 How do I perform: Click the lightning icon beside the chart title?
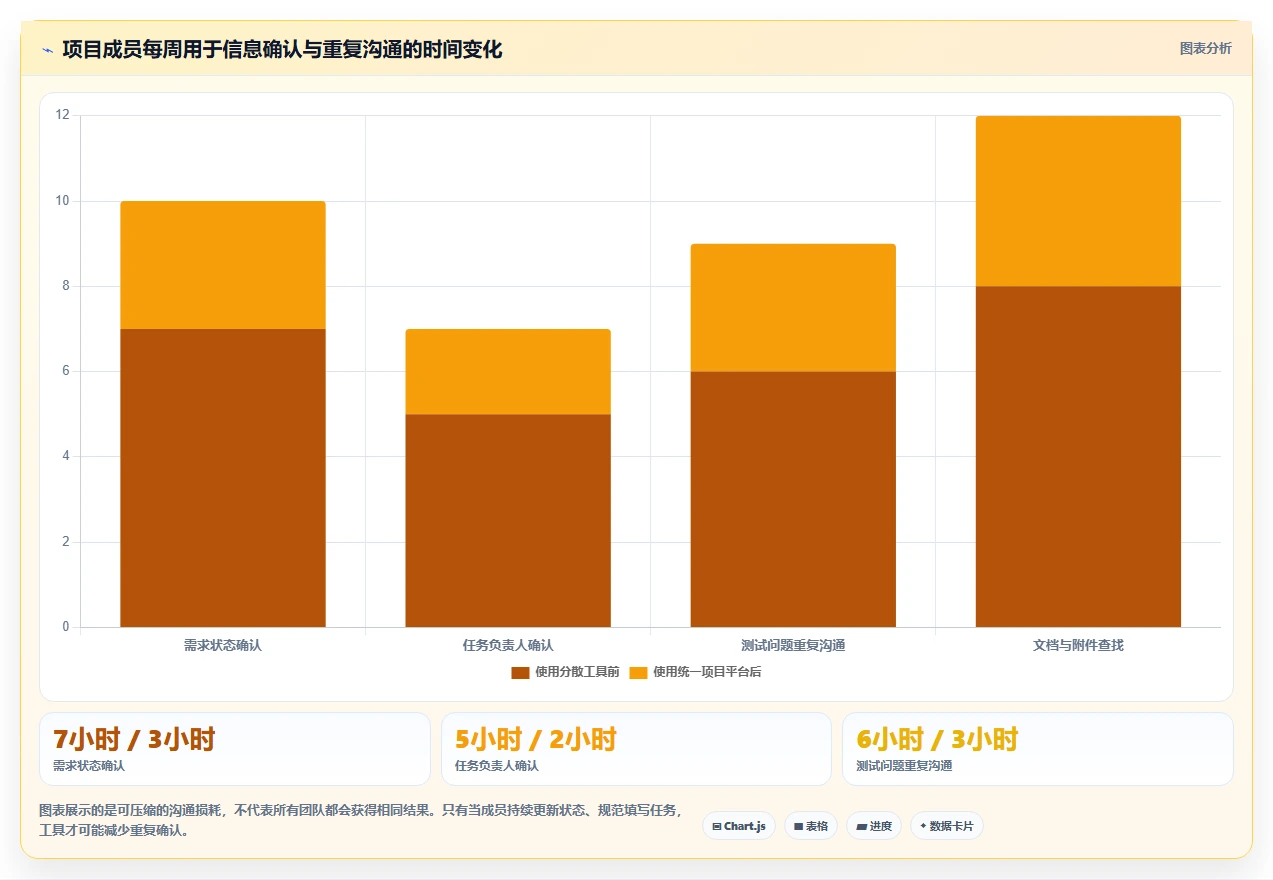(48, 50)
